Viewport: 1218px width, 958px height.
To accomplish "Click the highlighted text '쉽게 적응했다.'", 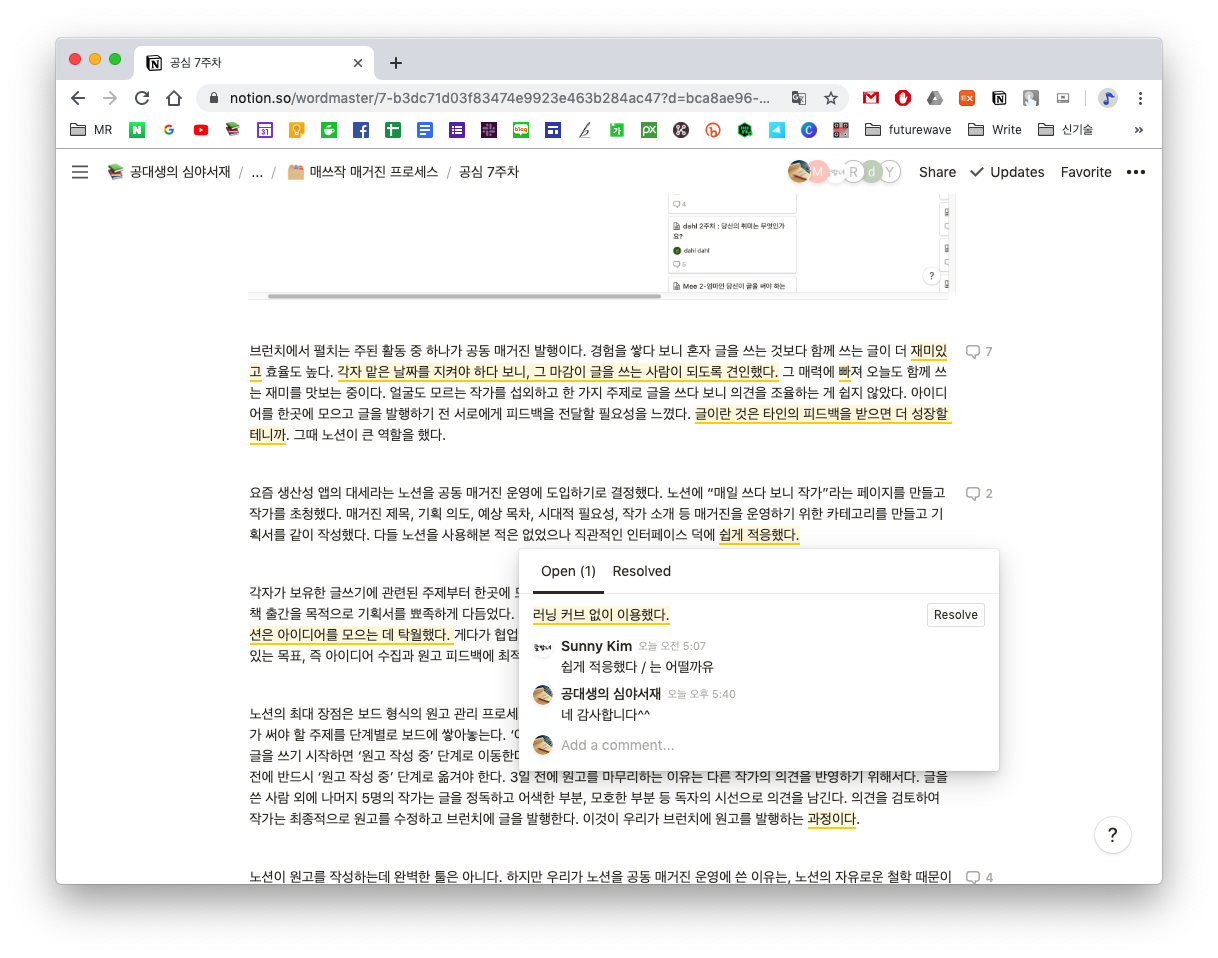I will coord(759,535).
